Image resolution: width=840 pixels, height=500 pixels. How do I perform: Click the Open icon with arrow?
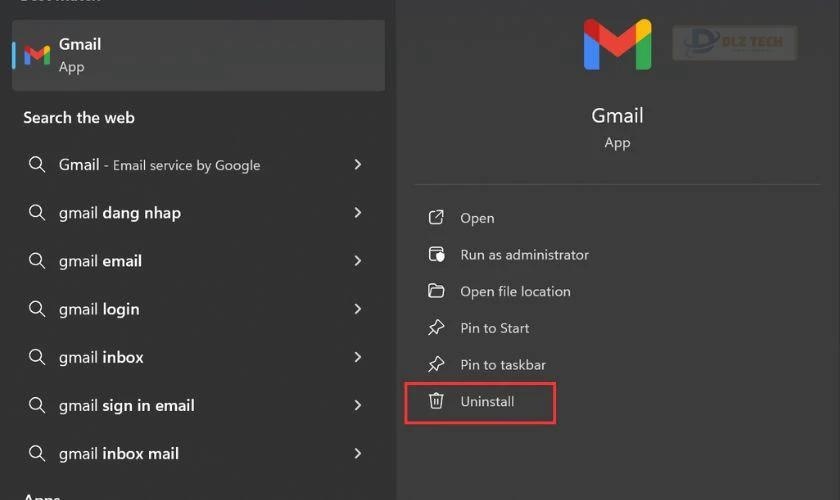pos(436,218)
